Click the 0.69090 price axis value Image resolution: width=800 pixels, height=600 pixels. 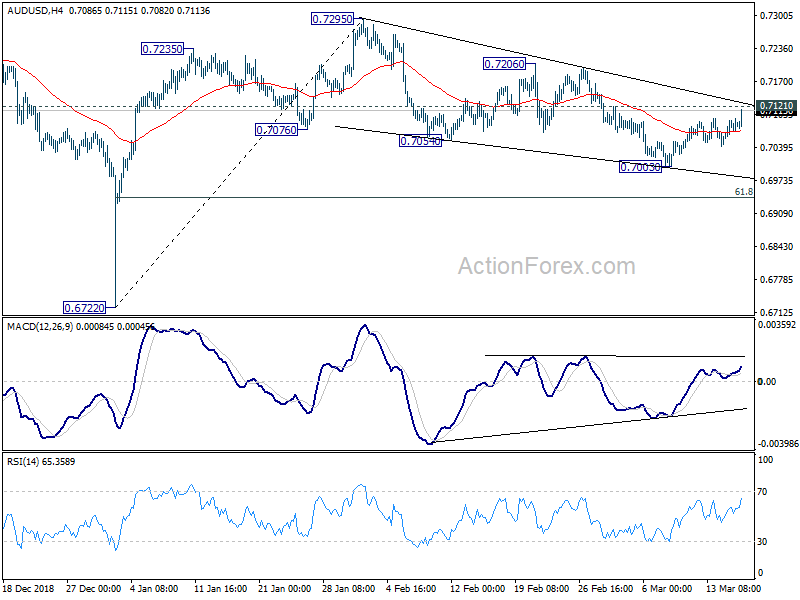tap(777, 214)
